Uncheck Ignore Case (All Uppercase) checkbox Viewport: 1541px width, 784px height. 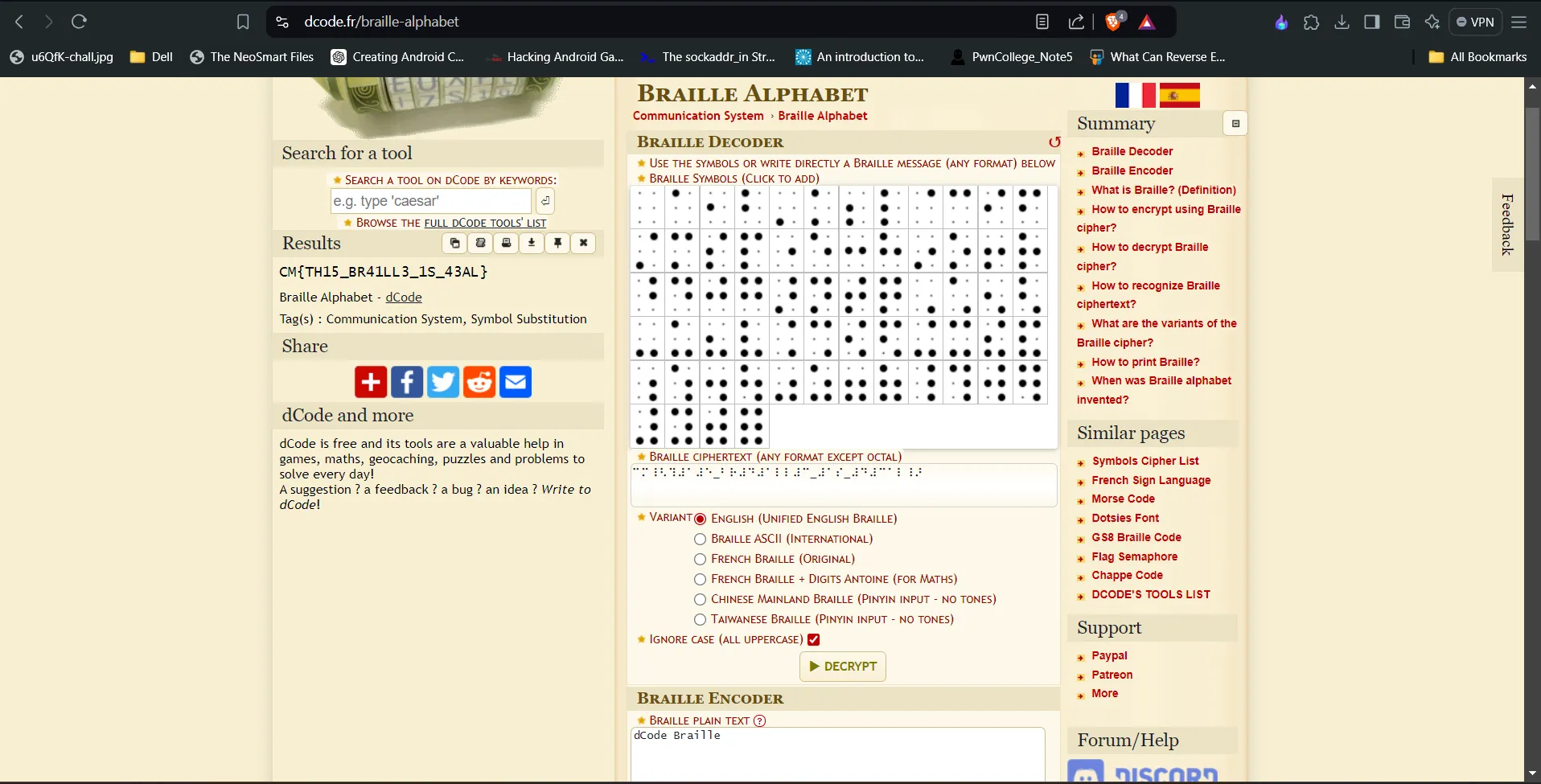pyautogui.click(x=813, y=640)
